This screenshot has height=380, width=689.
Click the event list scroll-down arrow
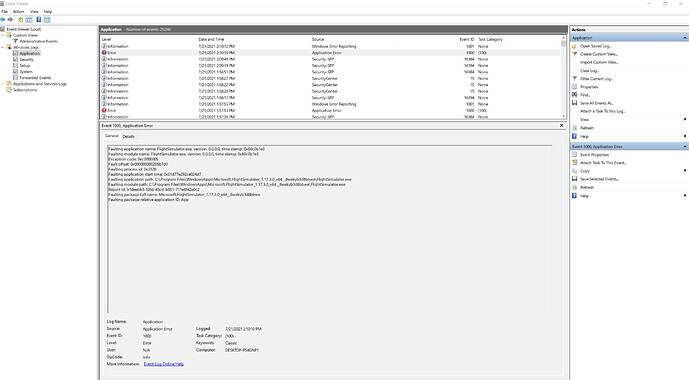click(563, 116)
